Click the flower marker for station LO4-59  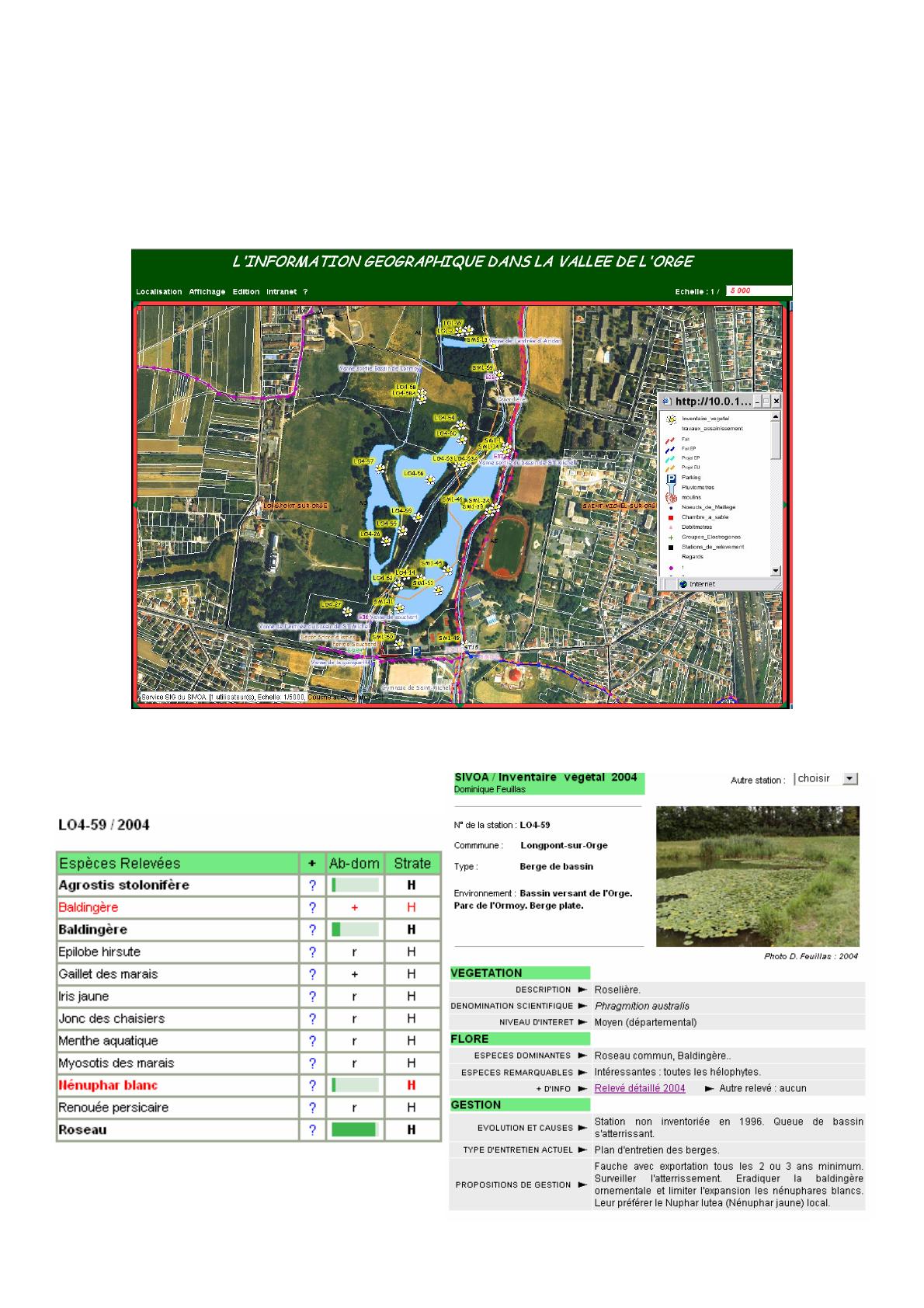pyautogui.click(x=418, y=517)
